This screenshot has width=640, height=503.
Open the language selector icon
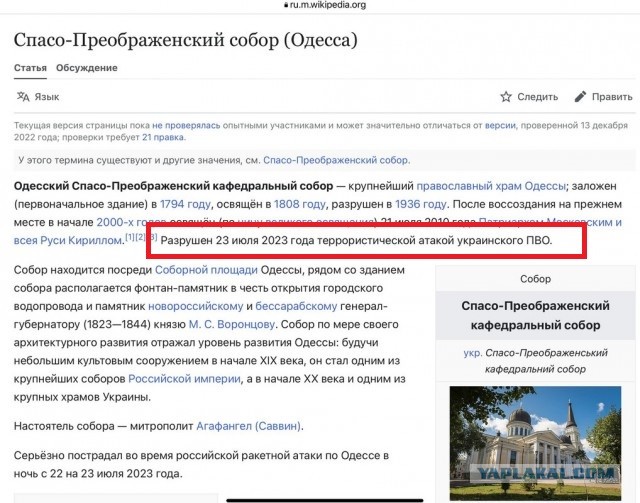pos(23,97)
